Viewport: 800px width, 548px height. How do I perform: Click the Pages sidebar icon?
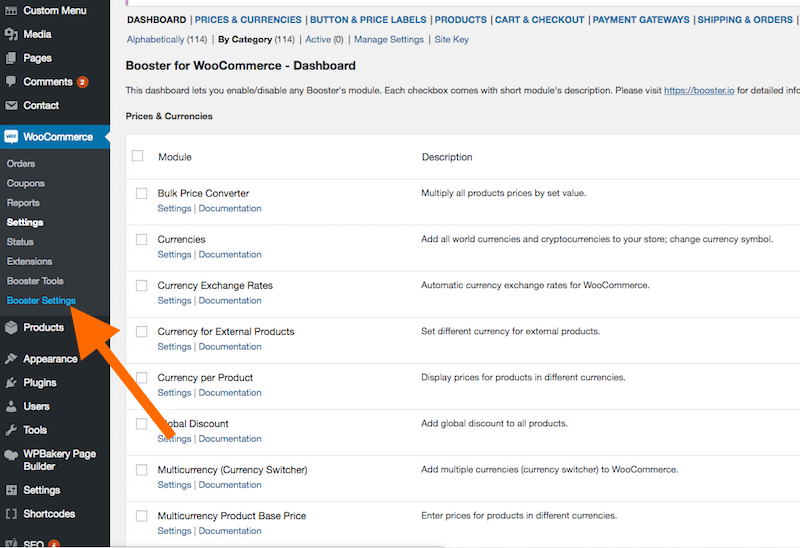pos(11,58)
